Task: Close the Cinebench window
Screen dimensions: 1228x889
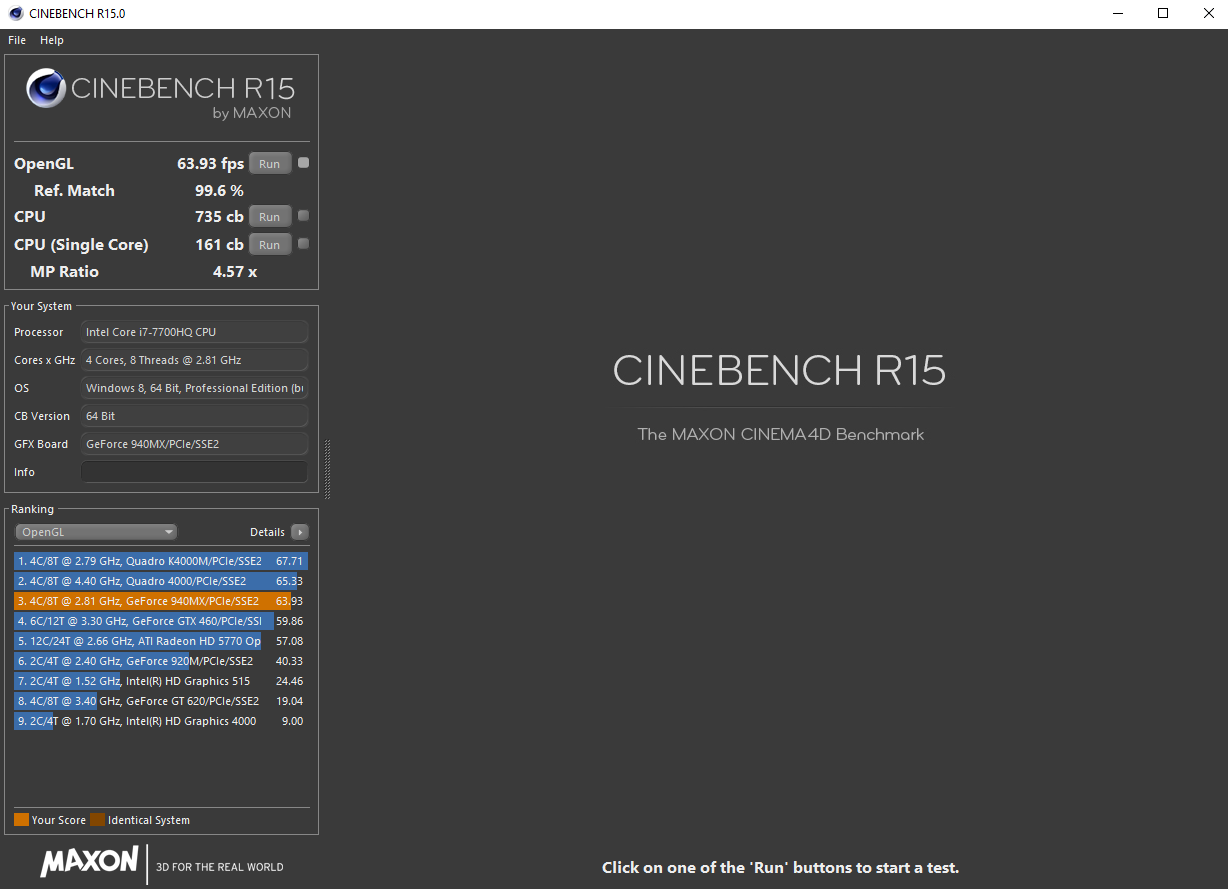Action: tap(1207, 13)
